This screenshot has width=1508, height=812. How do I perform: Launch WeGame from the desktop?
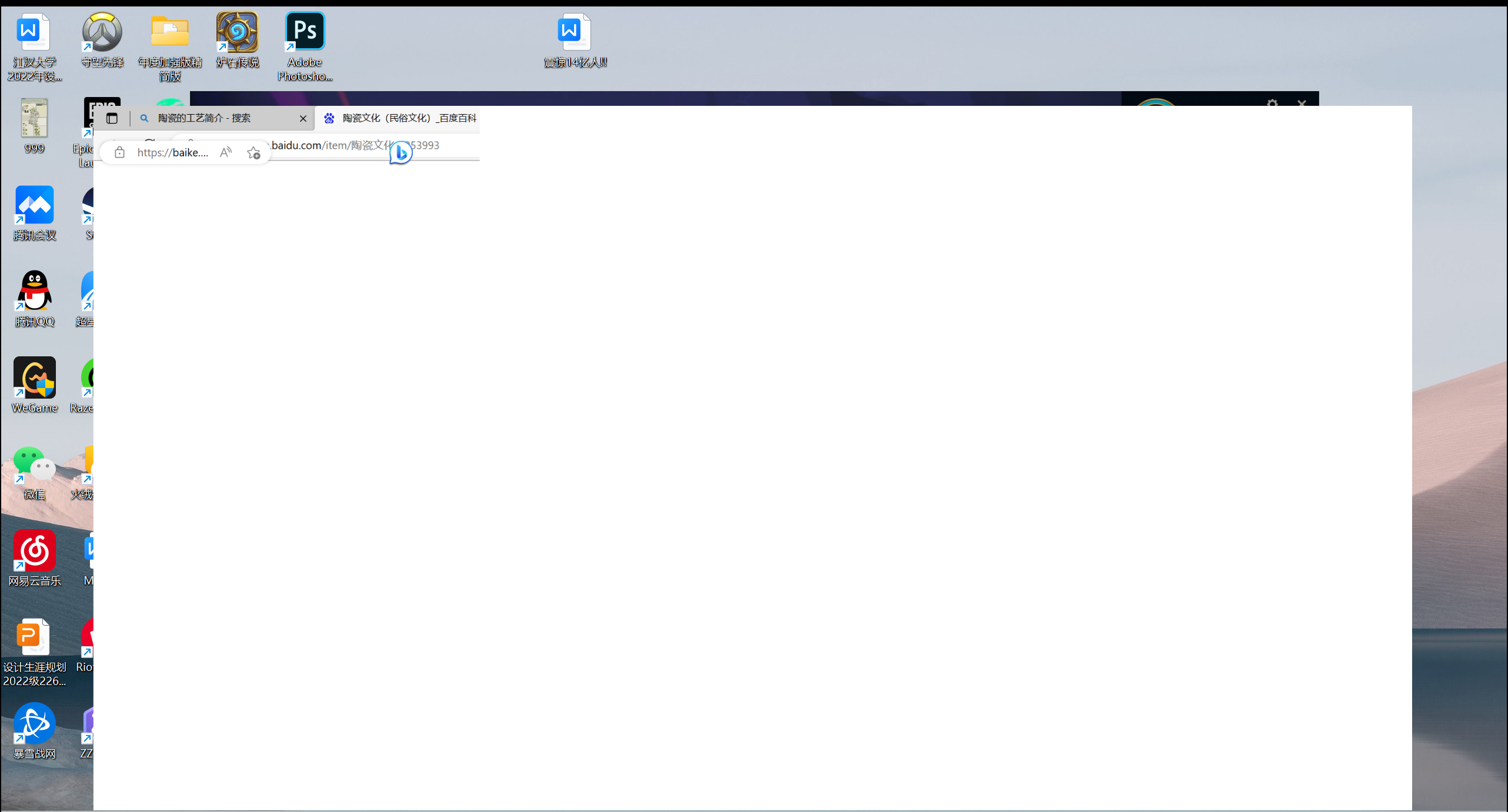pos(34,378)
